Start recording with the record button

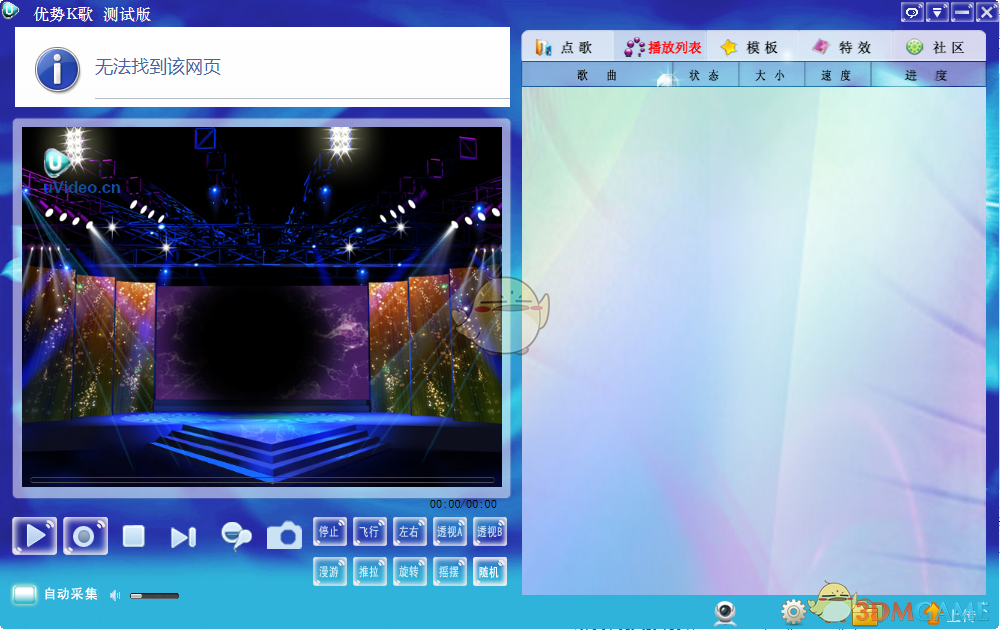85,536
